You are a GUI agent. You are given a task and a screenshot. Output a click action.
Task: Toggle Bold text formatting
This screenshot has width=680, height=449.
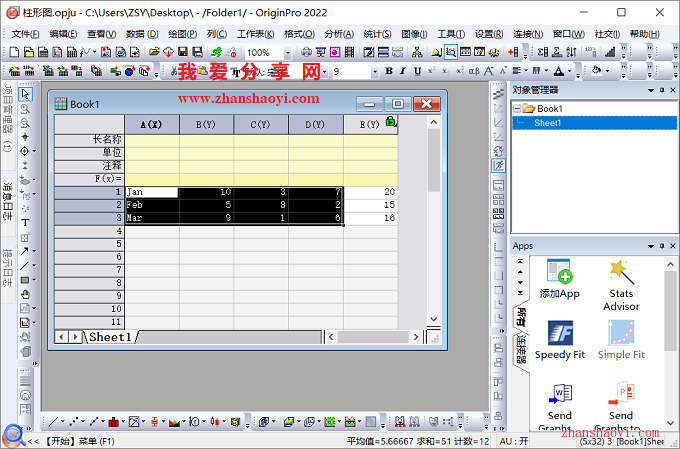(x=389, y=71)
